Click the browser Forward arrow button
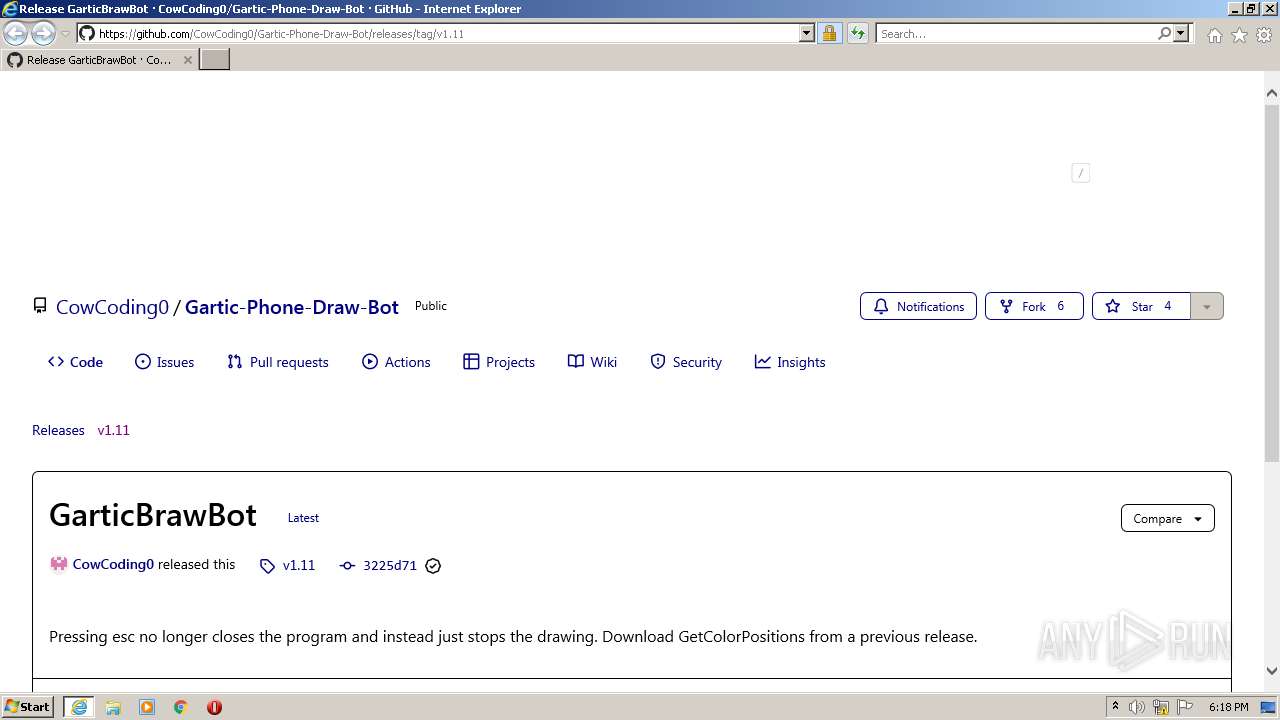Viewport: 1280px width, 720px height. click(43, 33)
